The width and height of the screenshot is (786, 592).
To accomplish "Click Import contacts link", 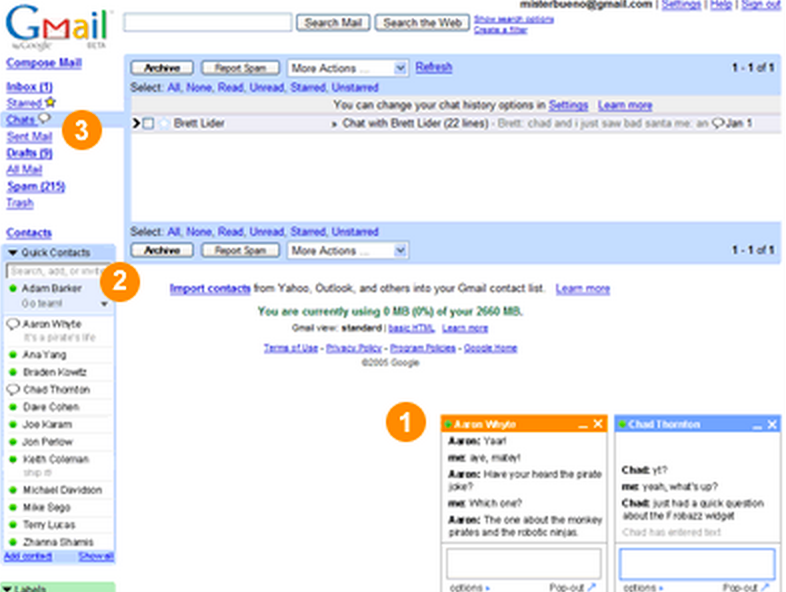I will pos(210,289).
